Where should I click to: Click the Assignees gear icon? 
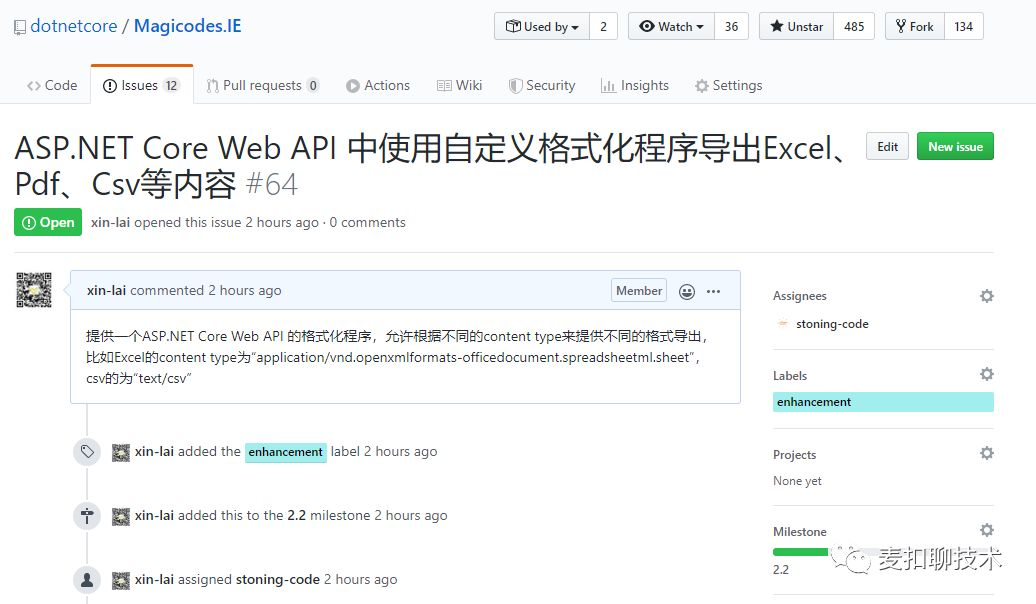[986, 296]
